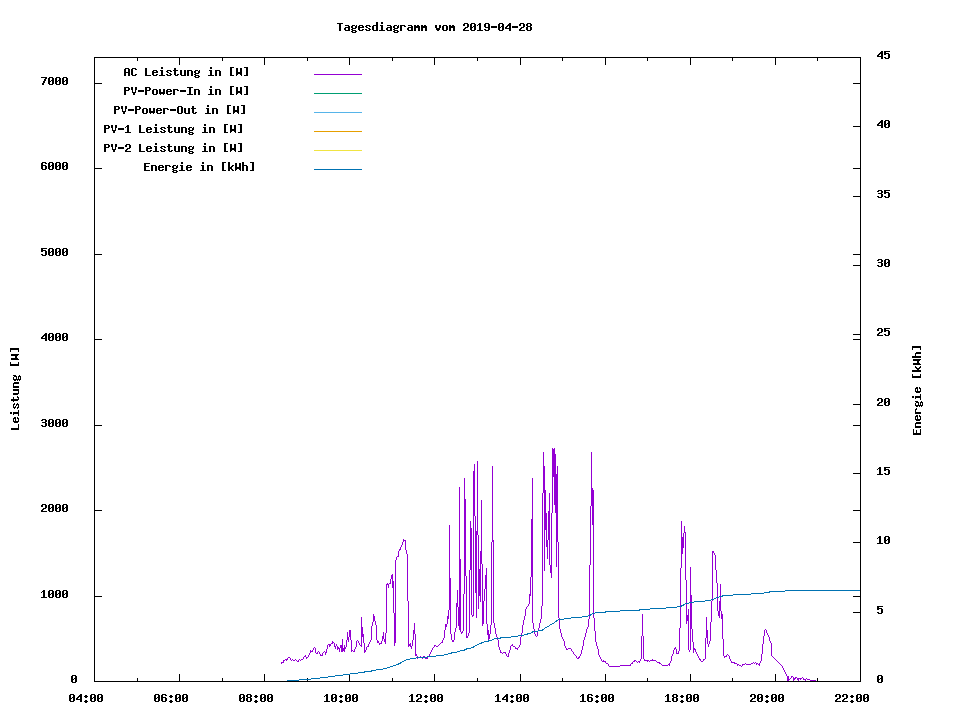
Task: Click the blue PV-Power-Out legend line sample
Action: [x=337, y=112]
